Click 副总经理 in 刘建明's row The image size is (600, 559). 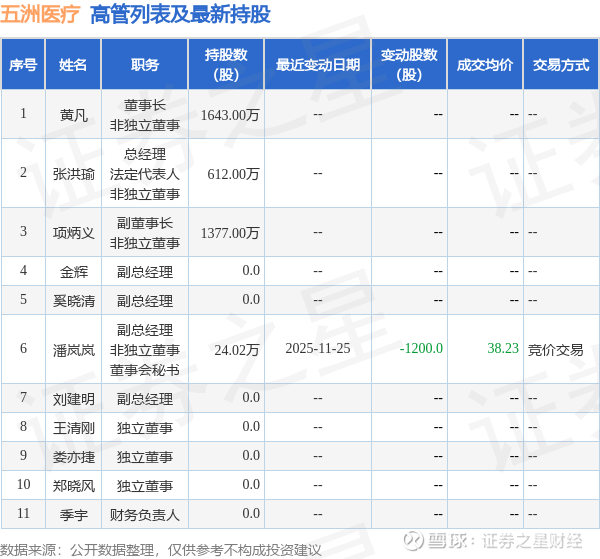[145, 399]
